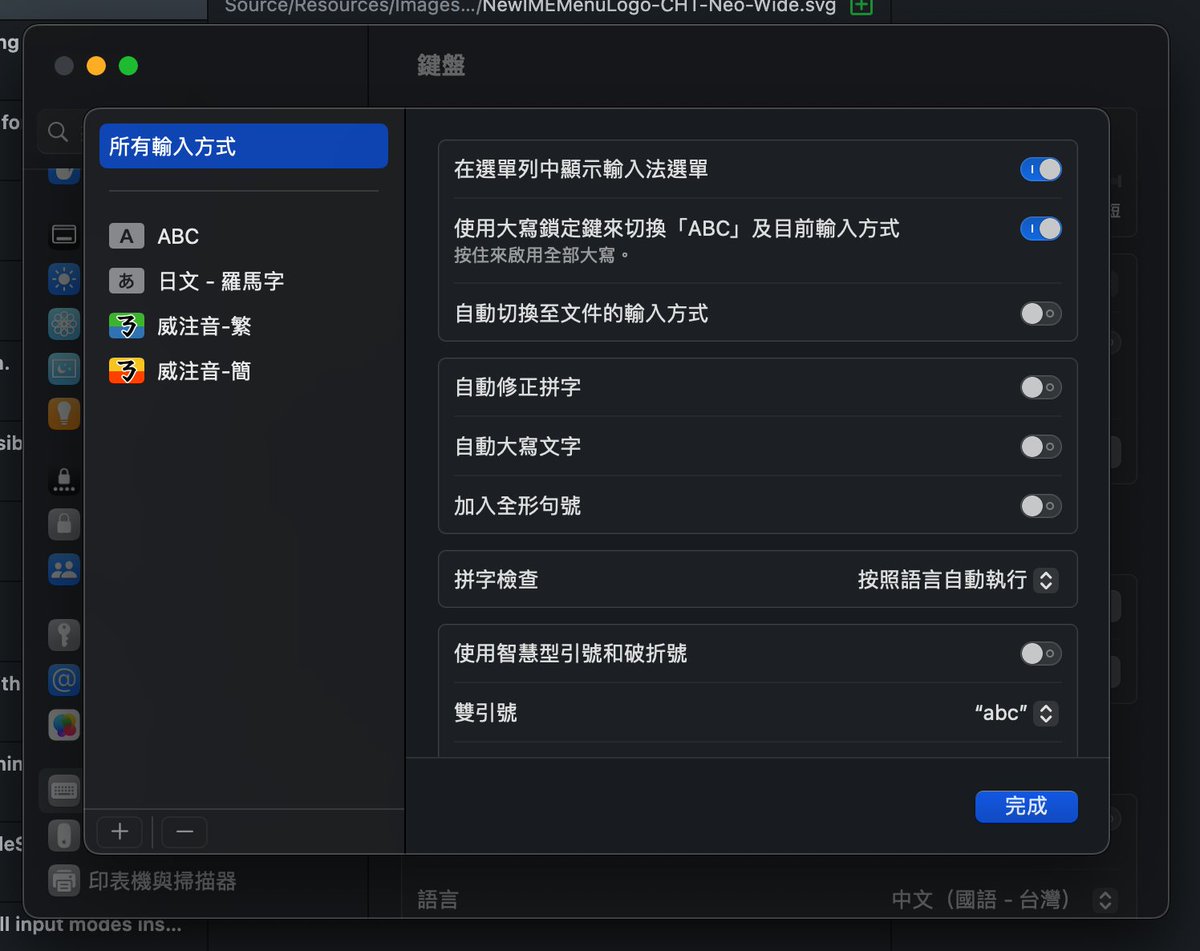Click the 按住來啟用全部大寫。 hint text

point(541,255)
